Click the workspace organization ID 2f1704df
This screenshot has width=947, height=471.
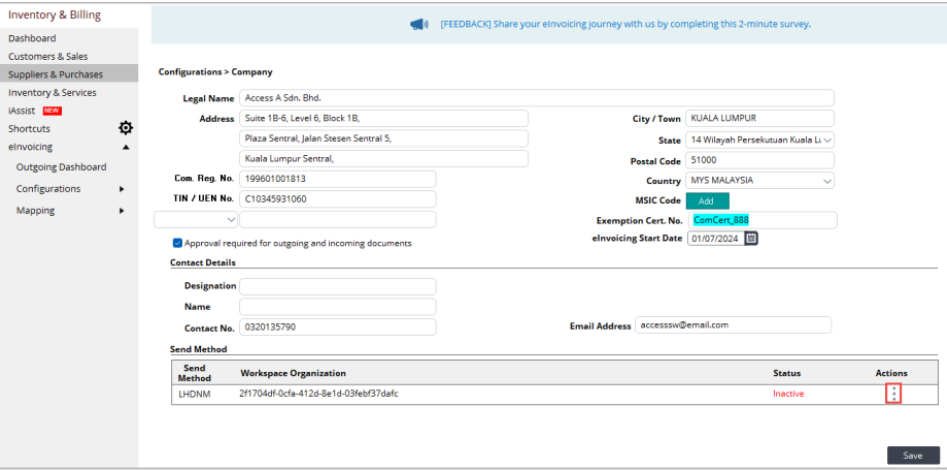point(319,394)
